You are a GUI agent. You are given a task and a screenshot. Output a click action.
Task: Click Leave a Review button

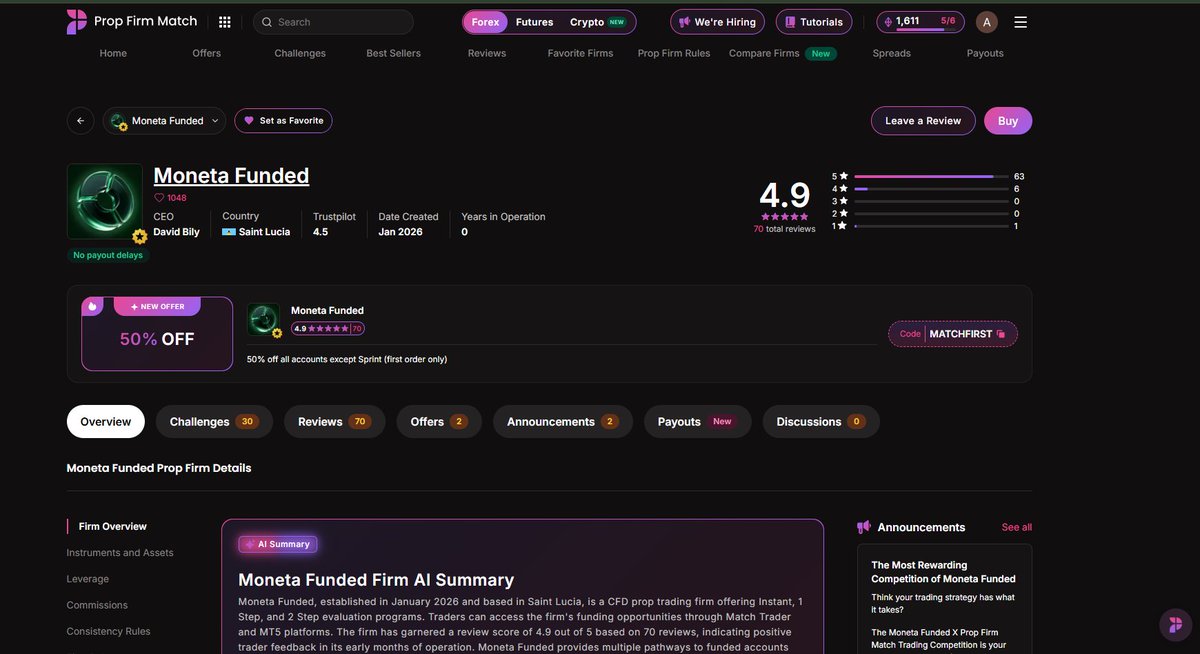pyautogui.click(x=923, y=121)
